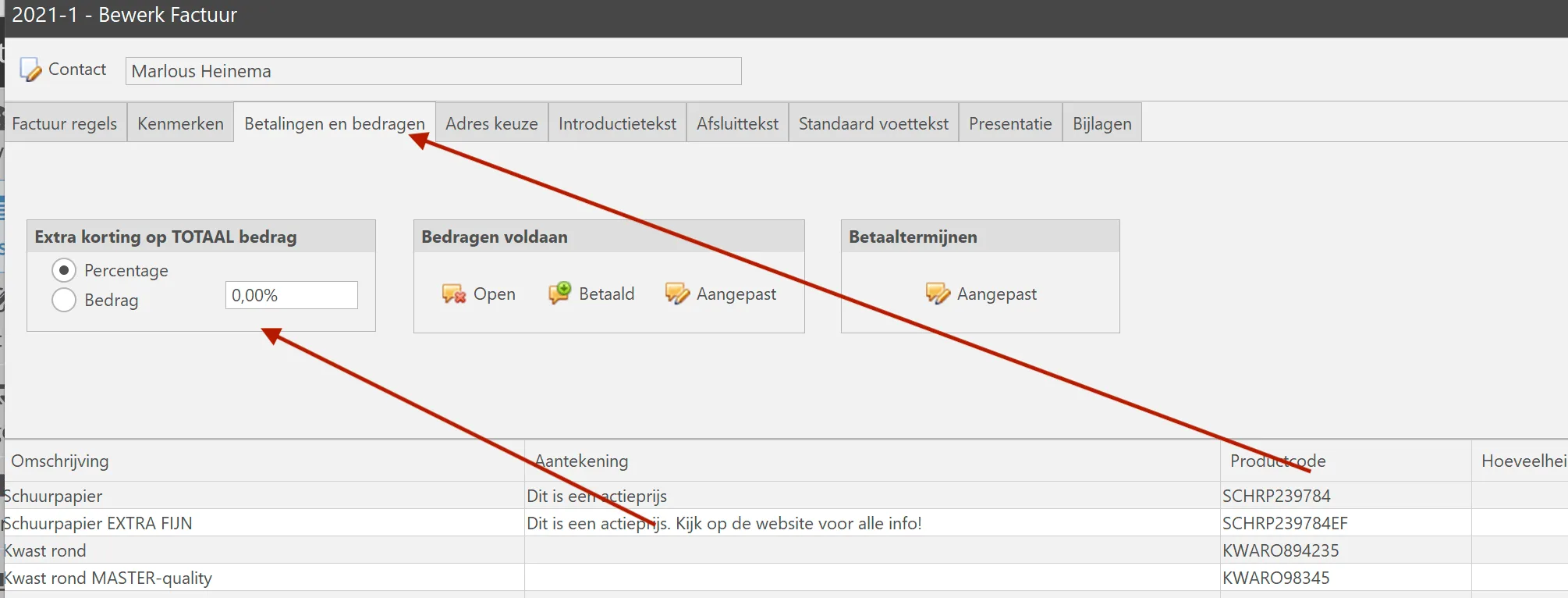The image size is (1568, 598).
Task: Switch to the Afsluittekst tab
Action: click(x=737, y=123)
